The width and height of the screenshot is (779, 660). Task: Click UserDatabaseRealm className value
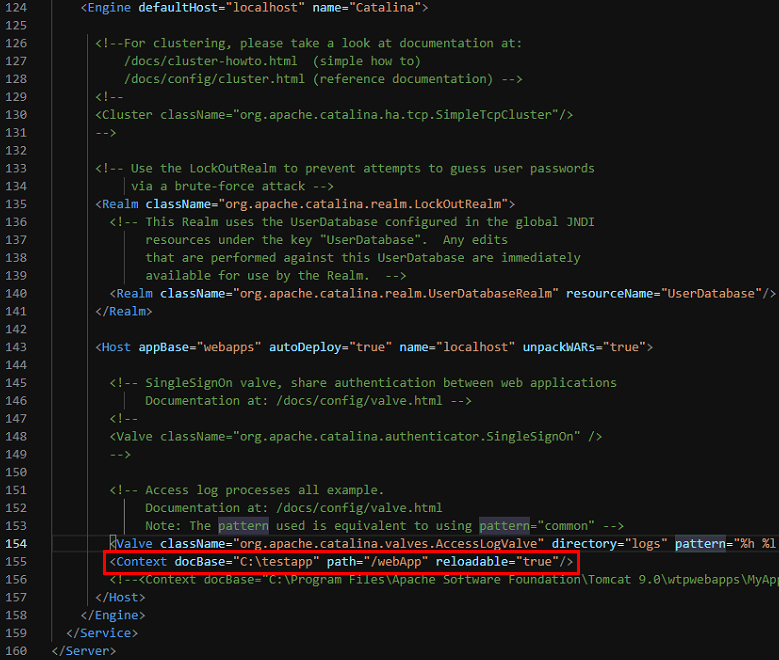click(x=396, y=294)
